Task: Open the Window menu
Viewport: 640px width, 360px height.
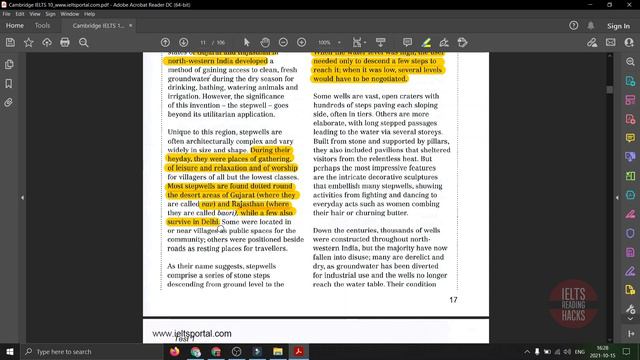Action: pos(70,14)
